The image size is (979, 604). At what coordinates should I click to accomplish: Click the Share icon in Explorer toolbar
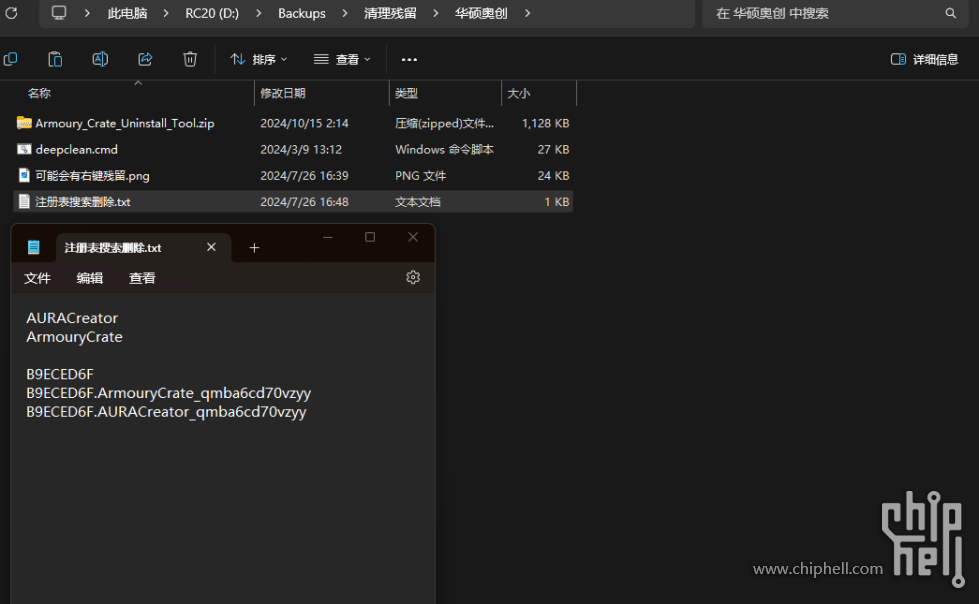[145, 59]
